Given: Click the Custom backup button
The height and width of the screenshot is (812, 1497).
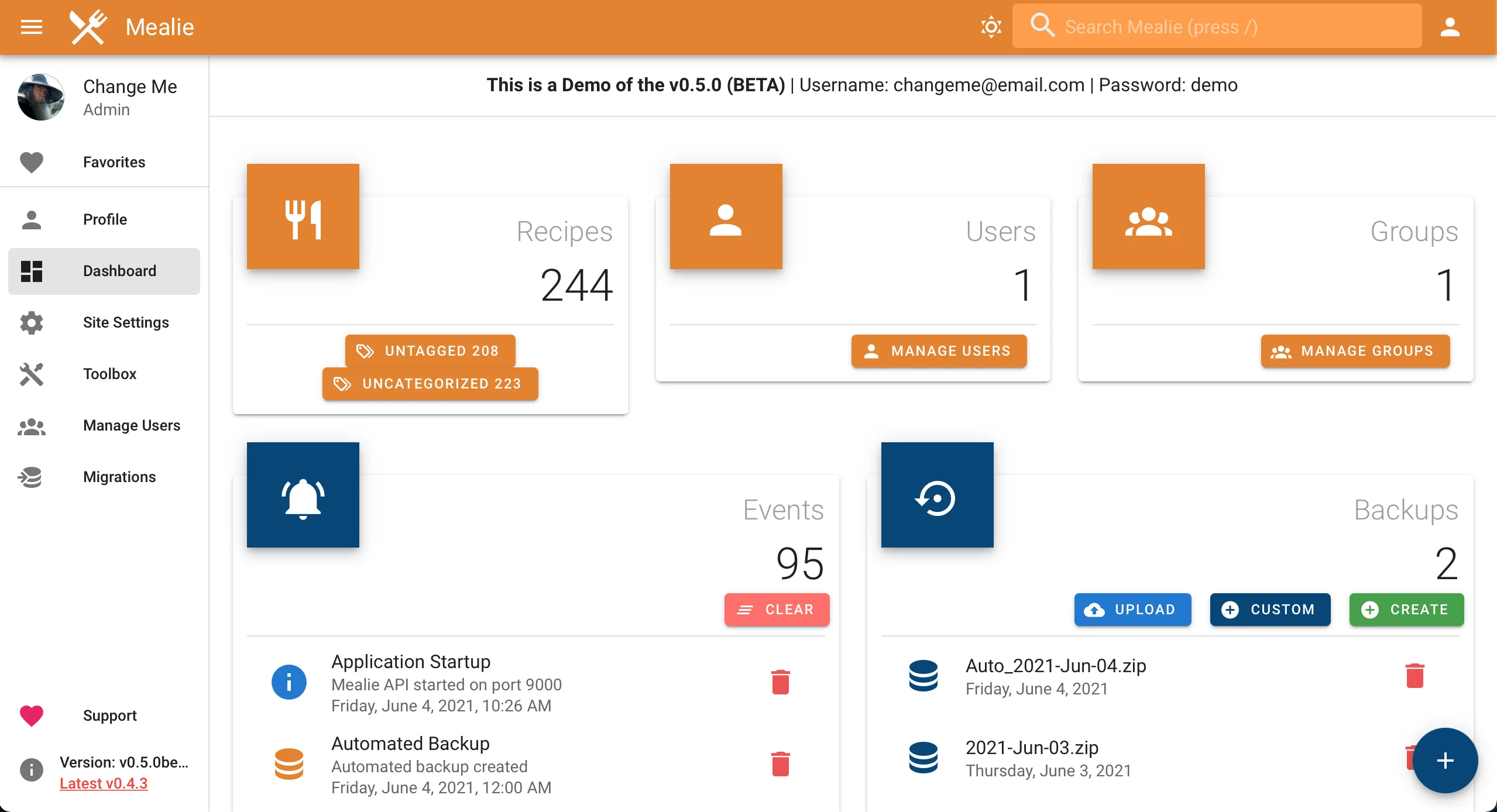Looking at the screenshot, I should pos(1270,610).
